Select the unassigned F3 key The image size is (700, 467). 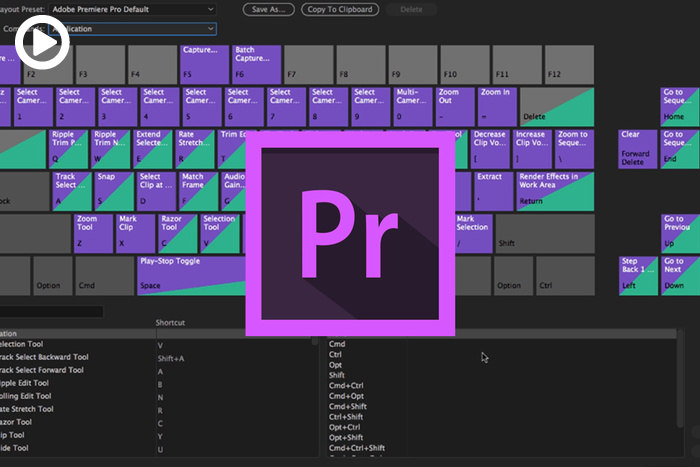(x=100, y=64)
